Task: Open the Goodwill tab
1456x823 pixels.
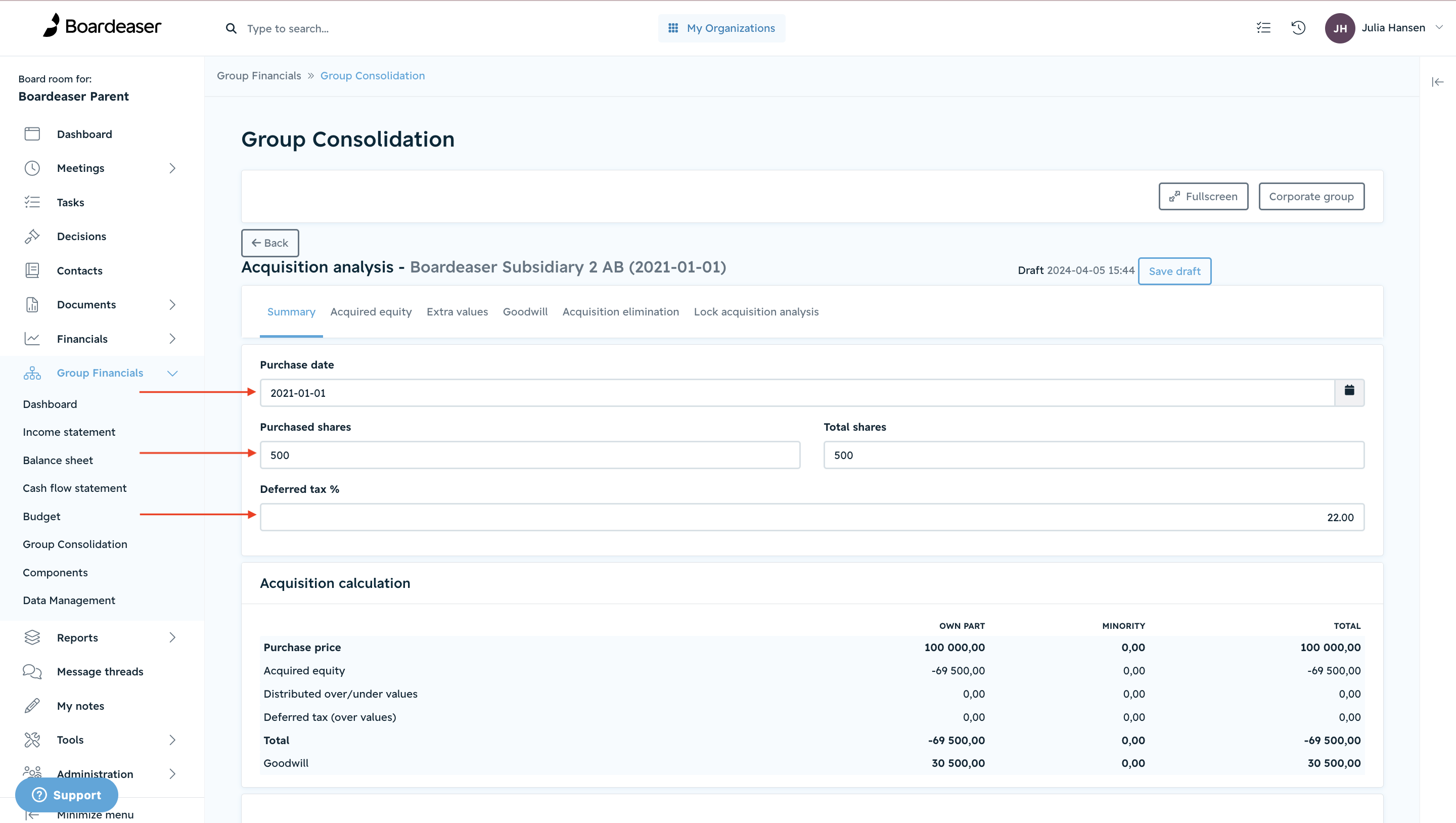Action: 525,312
